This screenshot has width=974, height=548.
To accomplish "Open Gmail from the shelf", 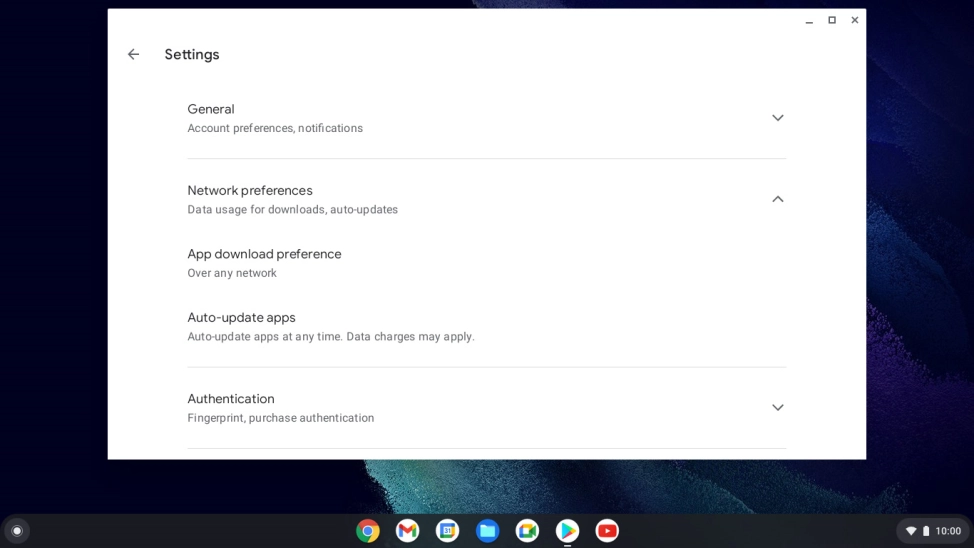I will click(x=407, y=531).
